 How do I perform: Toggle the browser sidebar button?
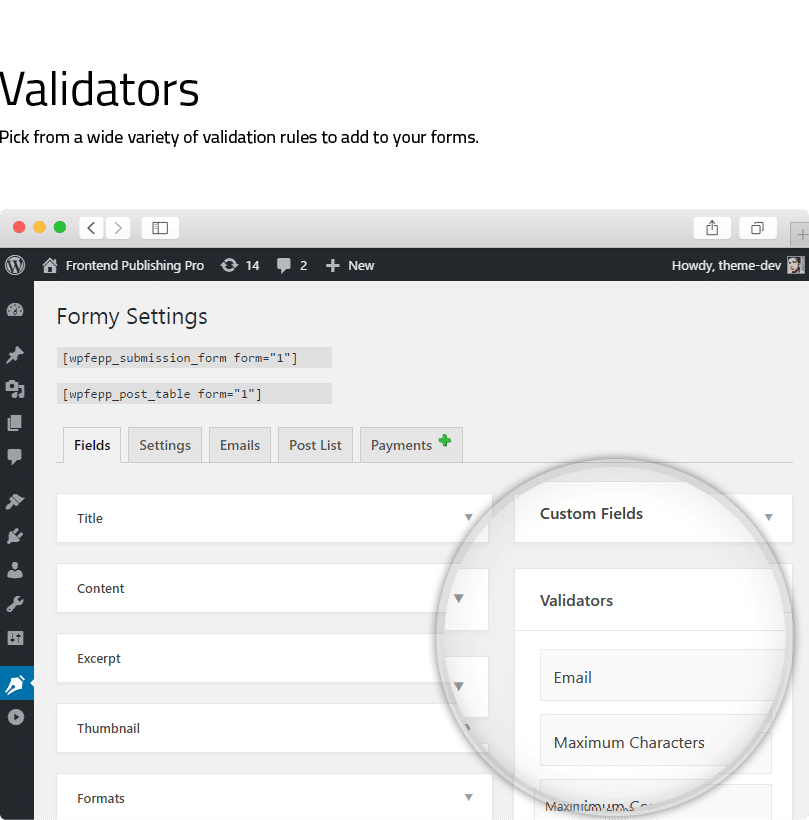pos(160,228)
